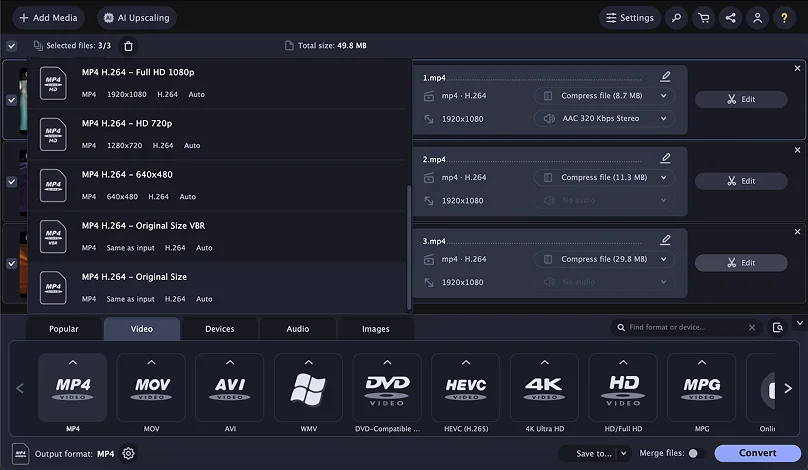Rename 1.mp4 using the pencil icon
The height and width of the screenshot is (470, 808).
[666, 77]
